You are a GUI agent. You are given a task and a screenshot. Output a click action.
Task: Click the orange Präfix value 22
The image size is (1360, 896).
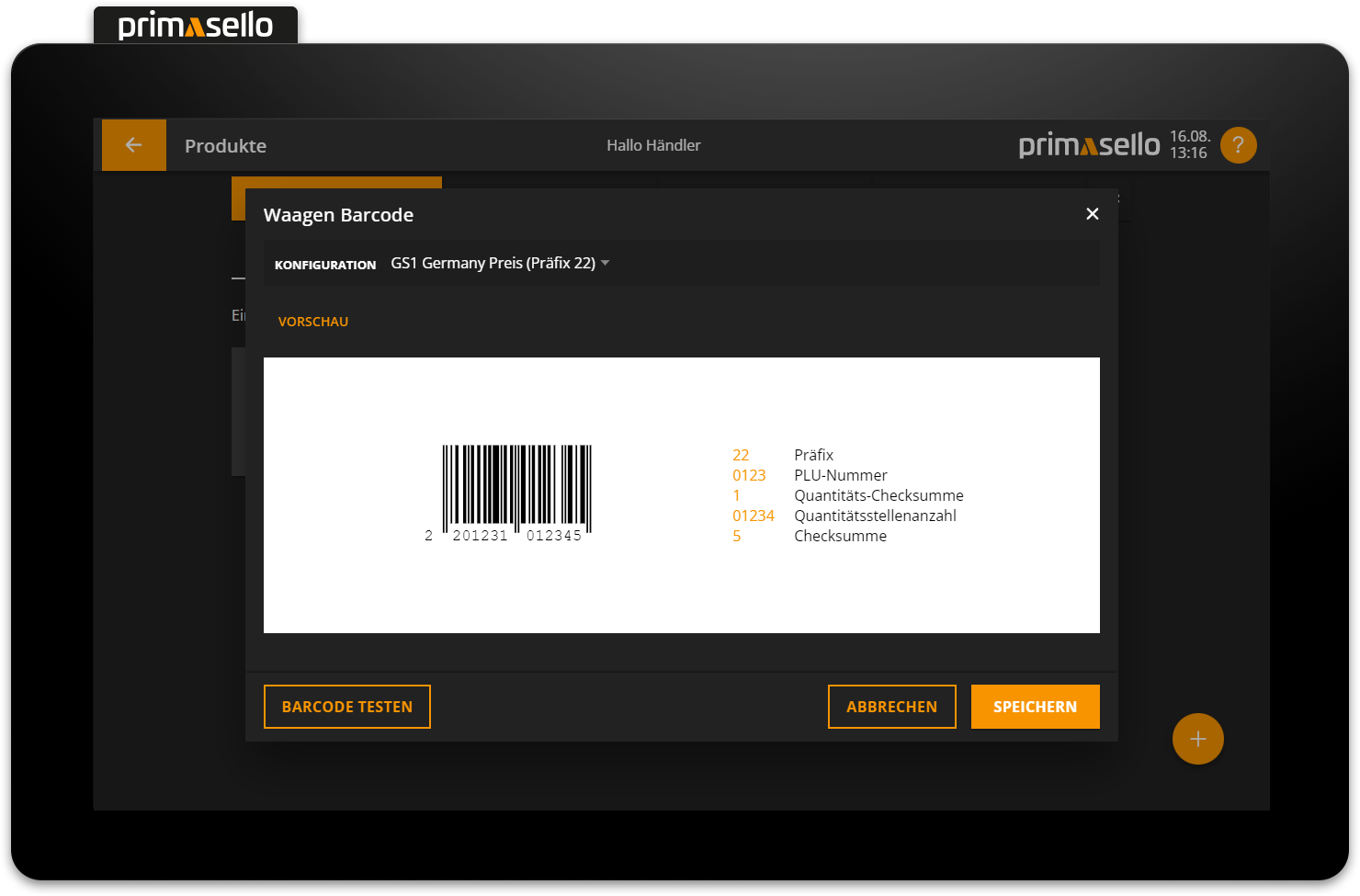click(739, 454)
